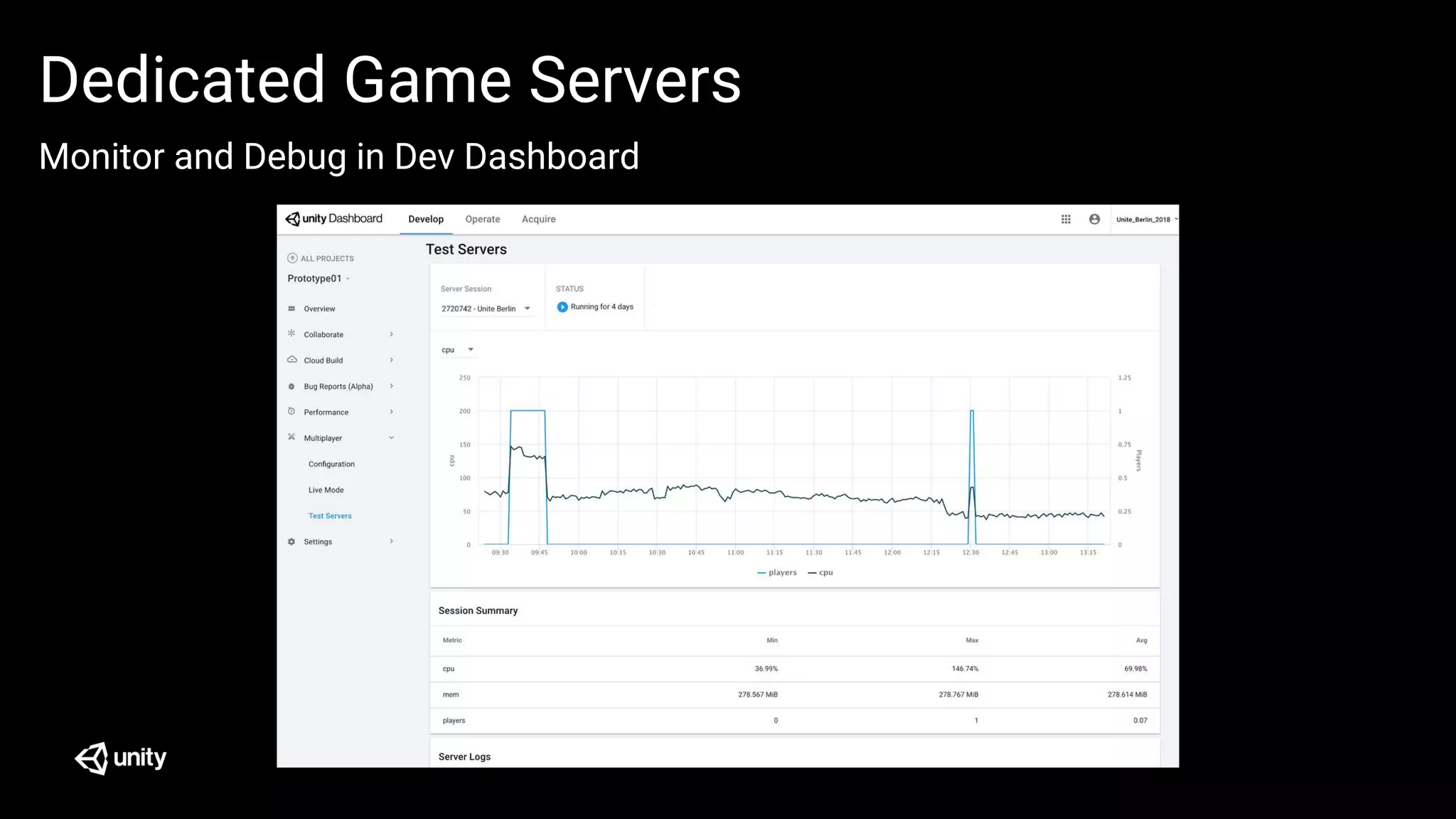Click the Unity Dashboard logo
Viewport: 1456px width, 819px height.
[x=333, y=219]
